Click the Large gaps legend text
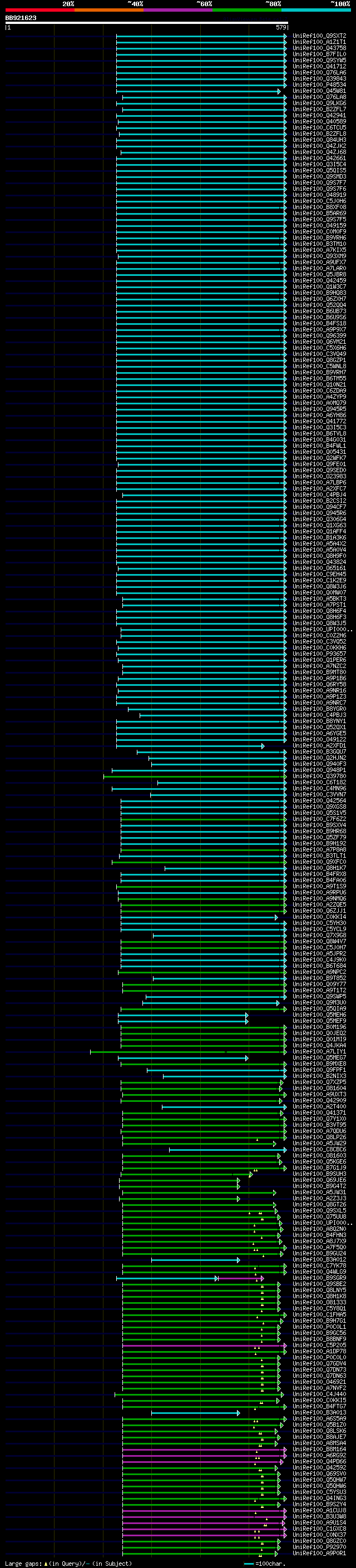 tap(68, 1563)
